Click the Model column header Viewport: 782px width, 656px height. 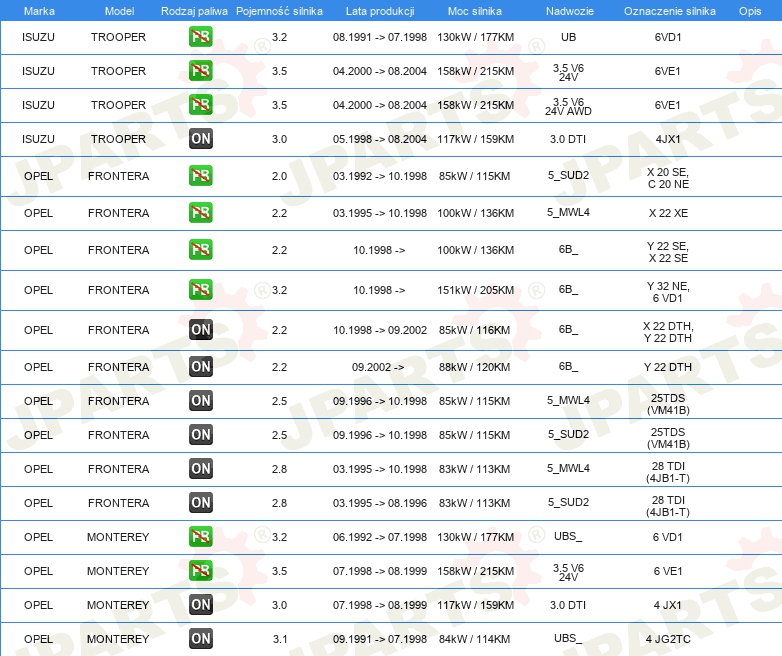[119, 11]
